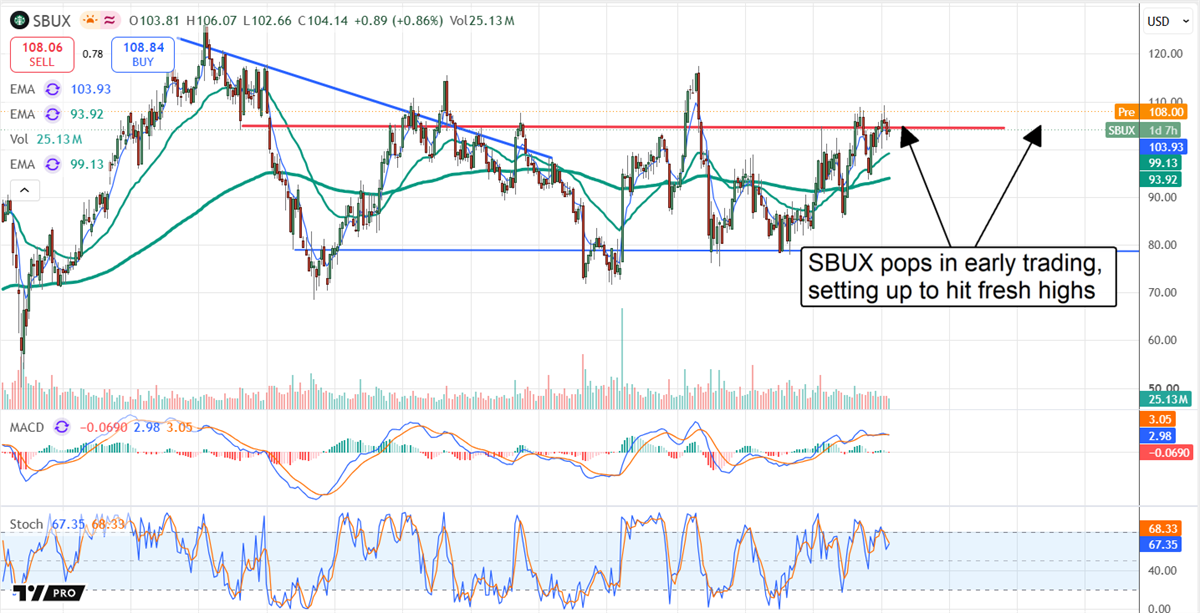Screen dimensions: 1200x613
Task: Click the 108.84 BUY button
Action: click(x=142, y=55)
